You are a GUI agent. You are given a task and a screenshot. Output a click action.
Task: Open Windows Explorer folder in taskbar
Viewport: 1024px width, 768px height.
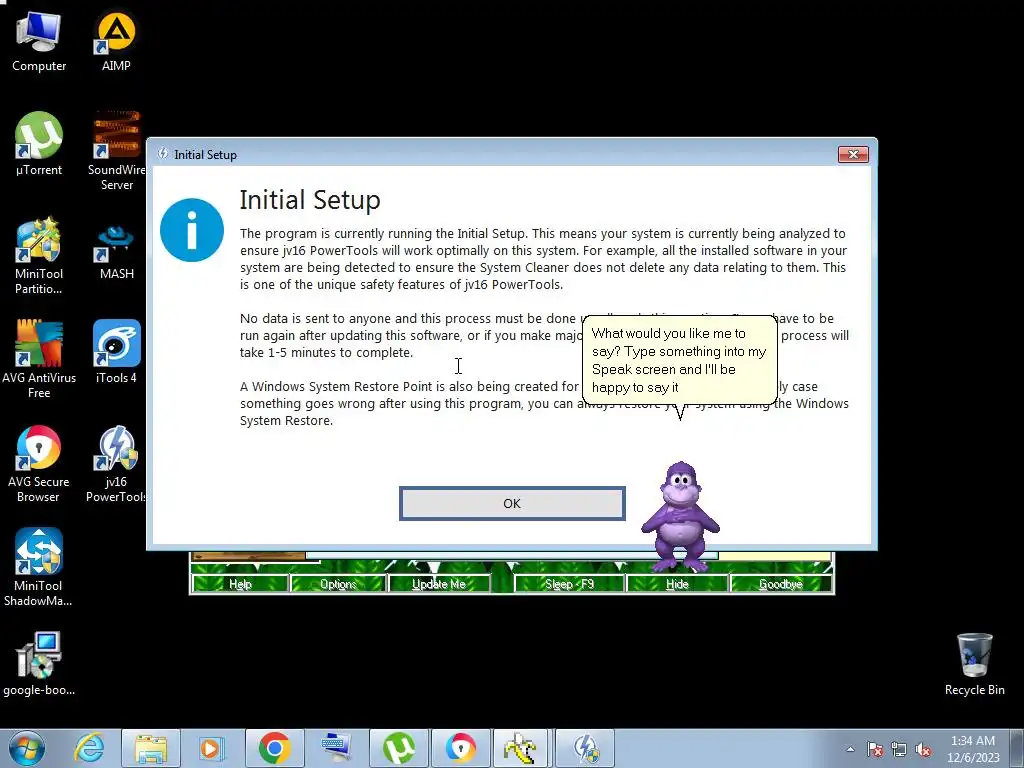point(151,748)
